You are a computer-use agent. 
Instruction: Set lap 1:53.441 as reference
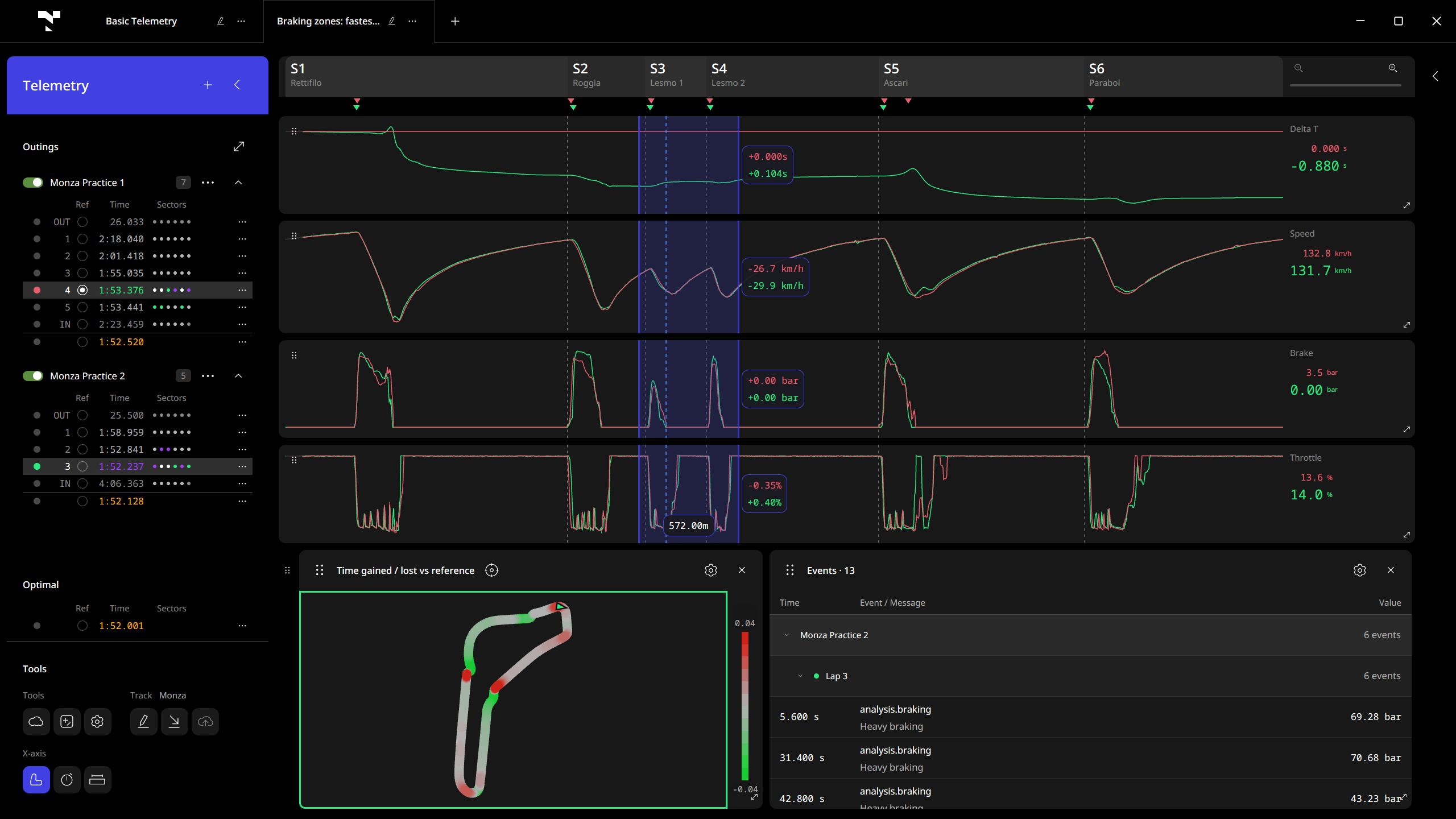82,307
